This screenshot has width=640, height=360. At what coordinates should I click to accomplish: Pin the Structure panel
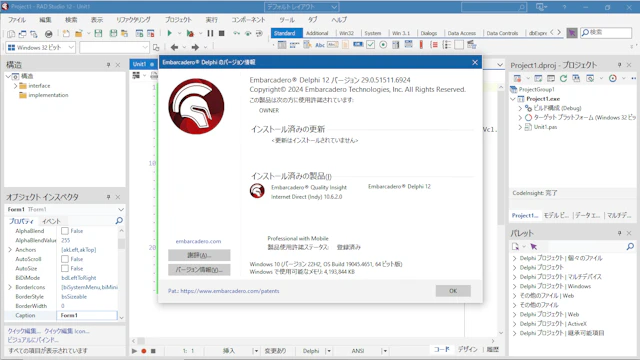click(108, 64)
